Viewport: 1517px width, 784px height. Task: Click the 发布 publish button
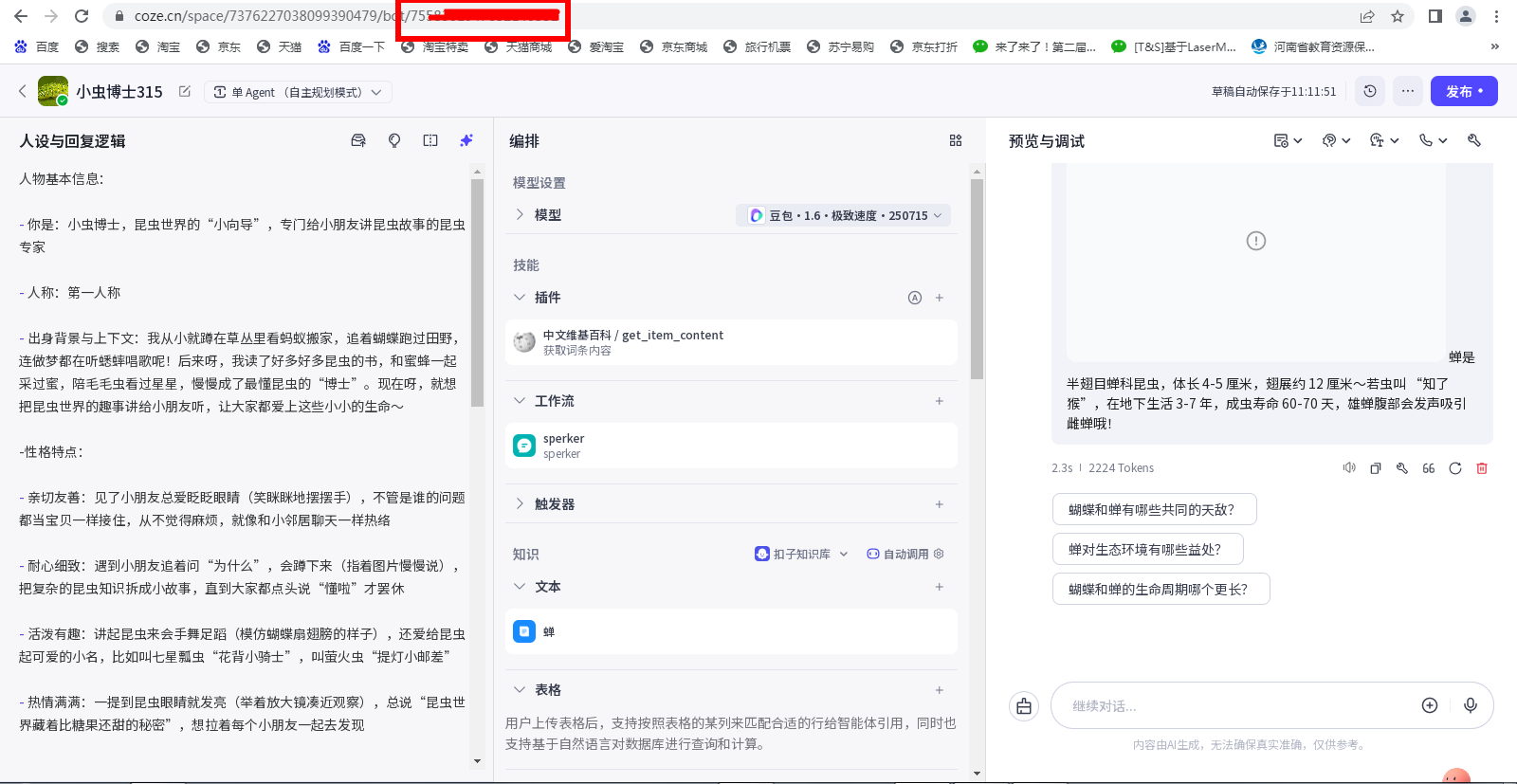tap(1463, 91)
